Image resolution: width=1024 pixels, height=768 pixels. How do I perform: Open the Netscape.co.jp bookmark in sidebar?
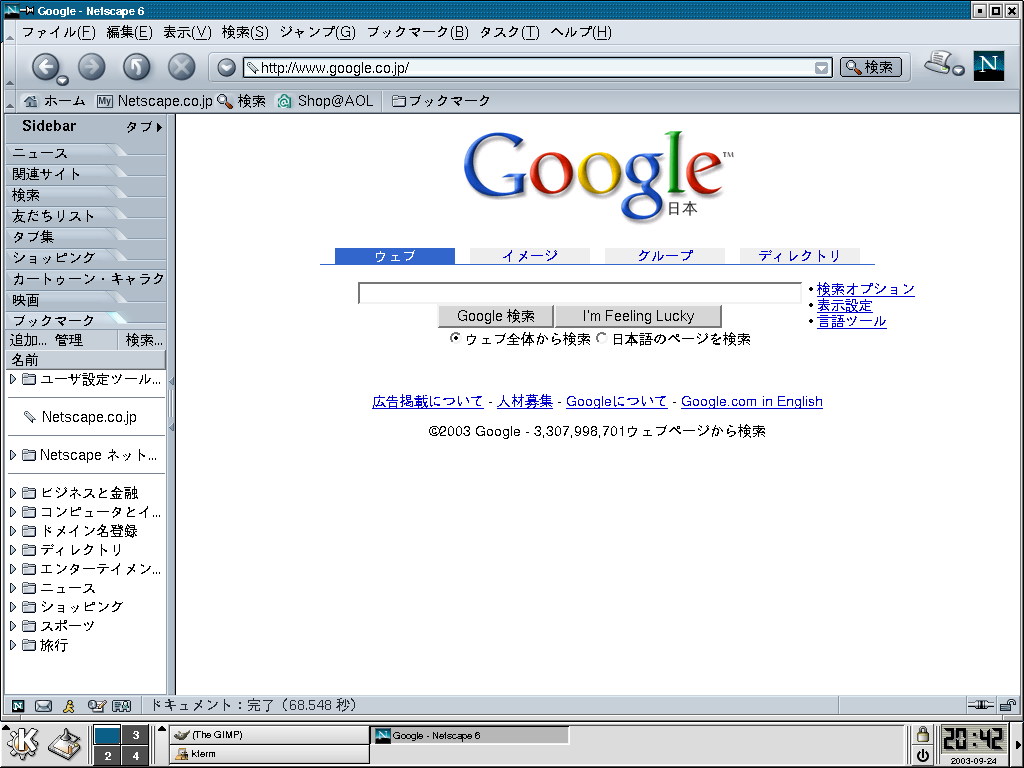[x=89, y=417]
